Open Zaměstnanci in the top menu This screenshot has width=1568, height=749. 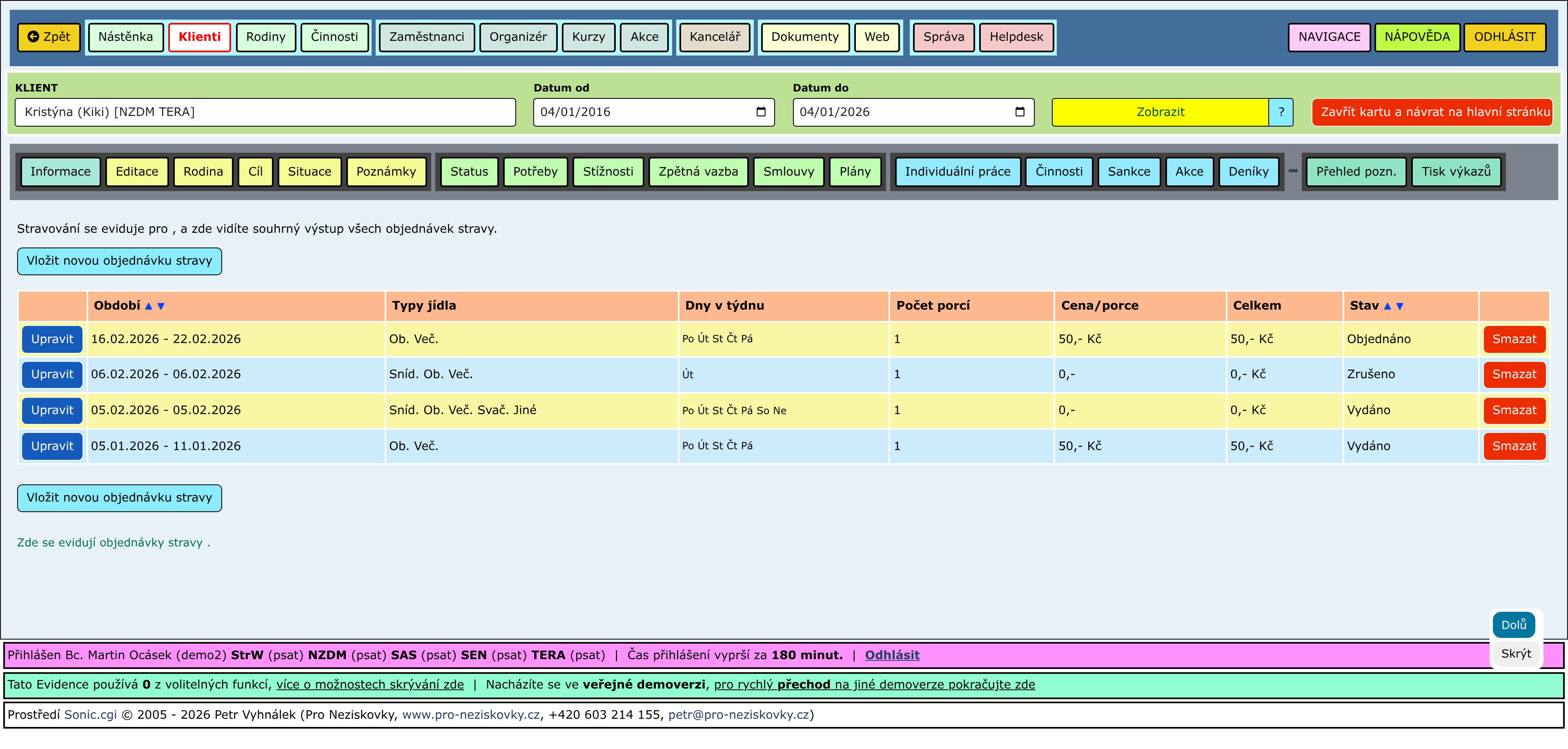[x=427, y=37]
